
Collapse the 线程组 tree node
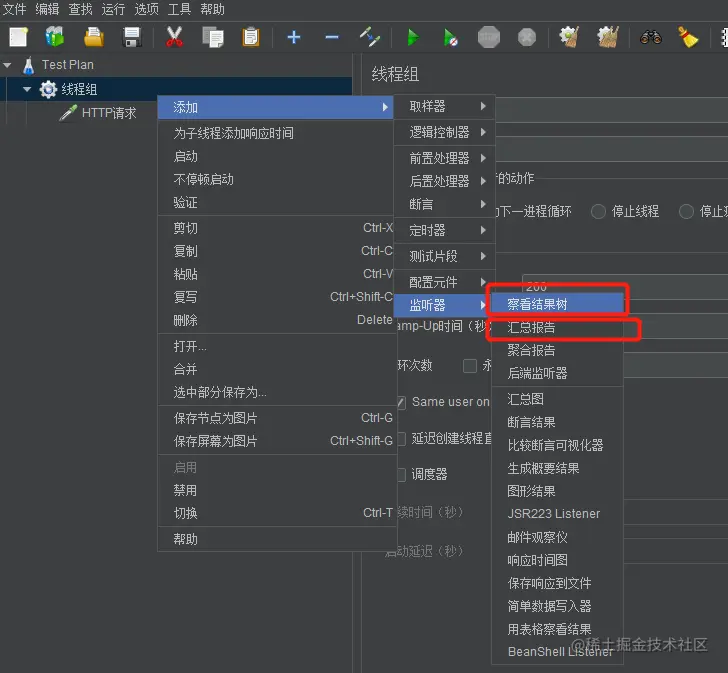(27, 89)
